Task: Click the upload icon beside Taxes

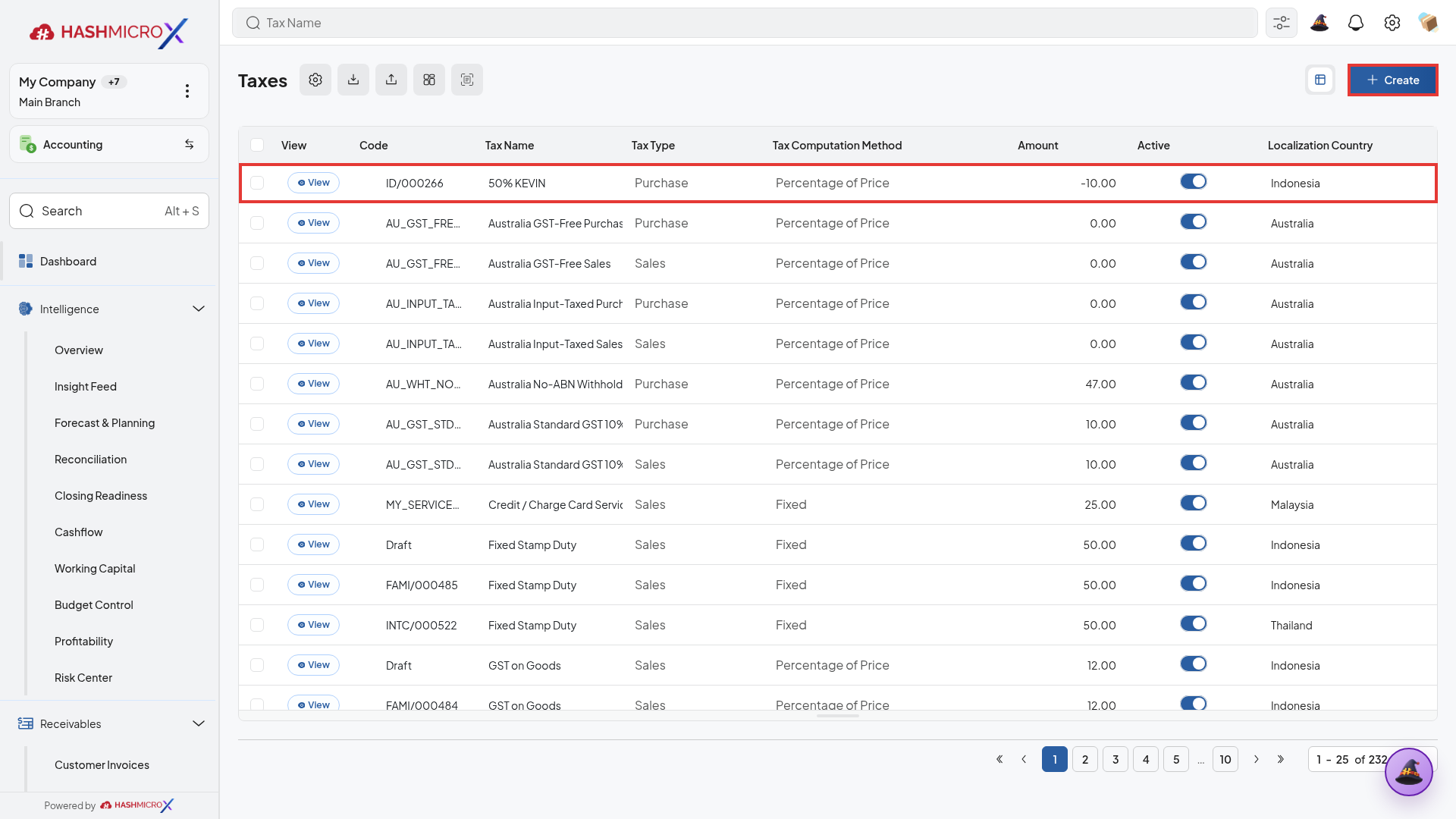Action: [x=391, y=80]
